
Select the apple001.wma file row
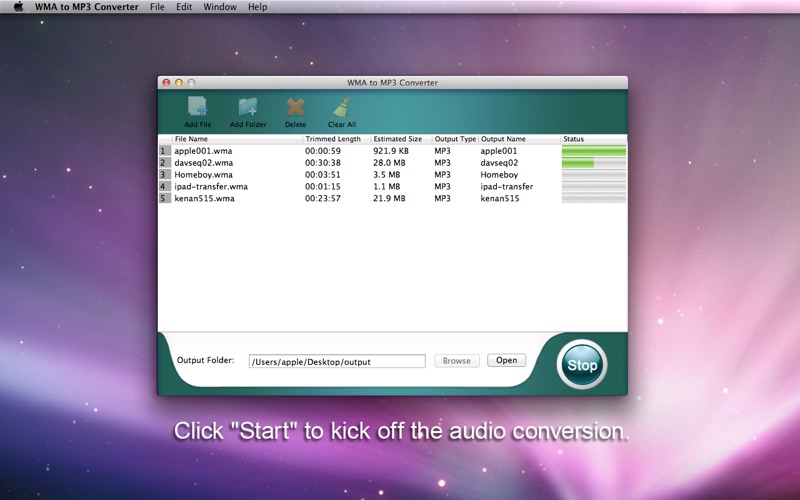coord(392,151)
